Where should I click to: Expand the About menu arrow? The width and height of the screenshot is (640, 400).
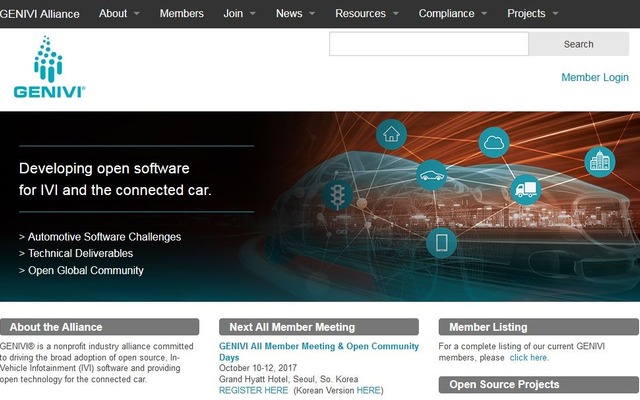point(137,13)
